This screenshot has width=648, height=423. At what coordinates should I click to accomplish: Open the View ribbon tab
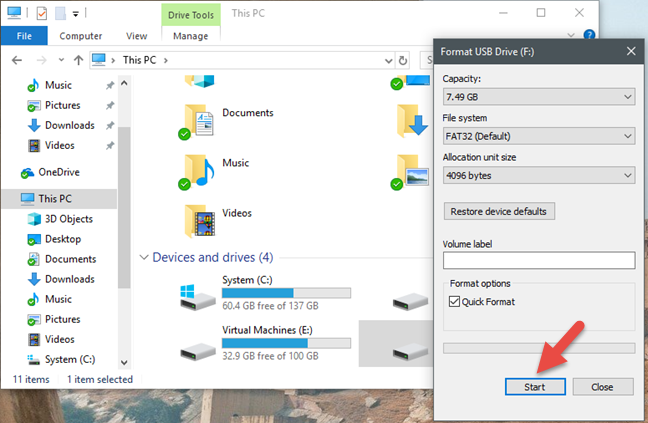click(136, 36)
